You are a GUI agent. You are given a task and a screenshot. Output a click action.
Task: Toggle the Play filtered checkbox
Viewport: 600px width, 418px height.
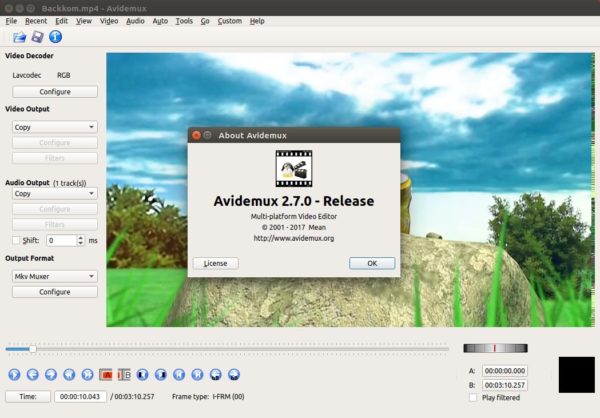click(473, 397)
